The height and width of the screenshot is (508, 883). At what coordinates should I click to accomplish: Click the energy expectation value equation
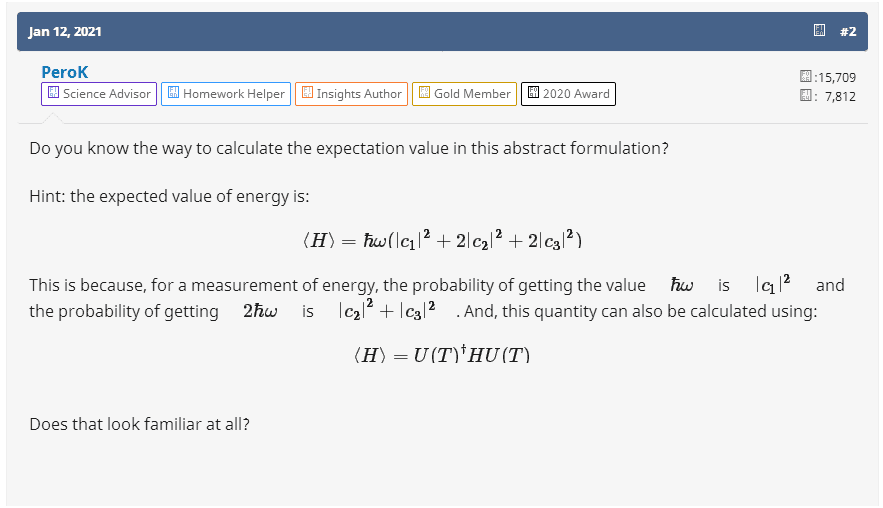(441, 241)
